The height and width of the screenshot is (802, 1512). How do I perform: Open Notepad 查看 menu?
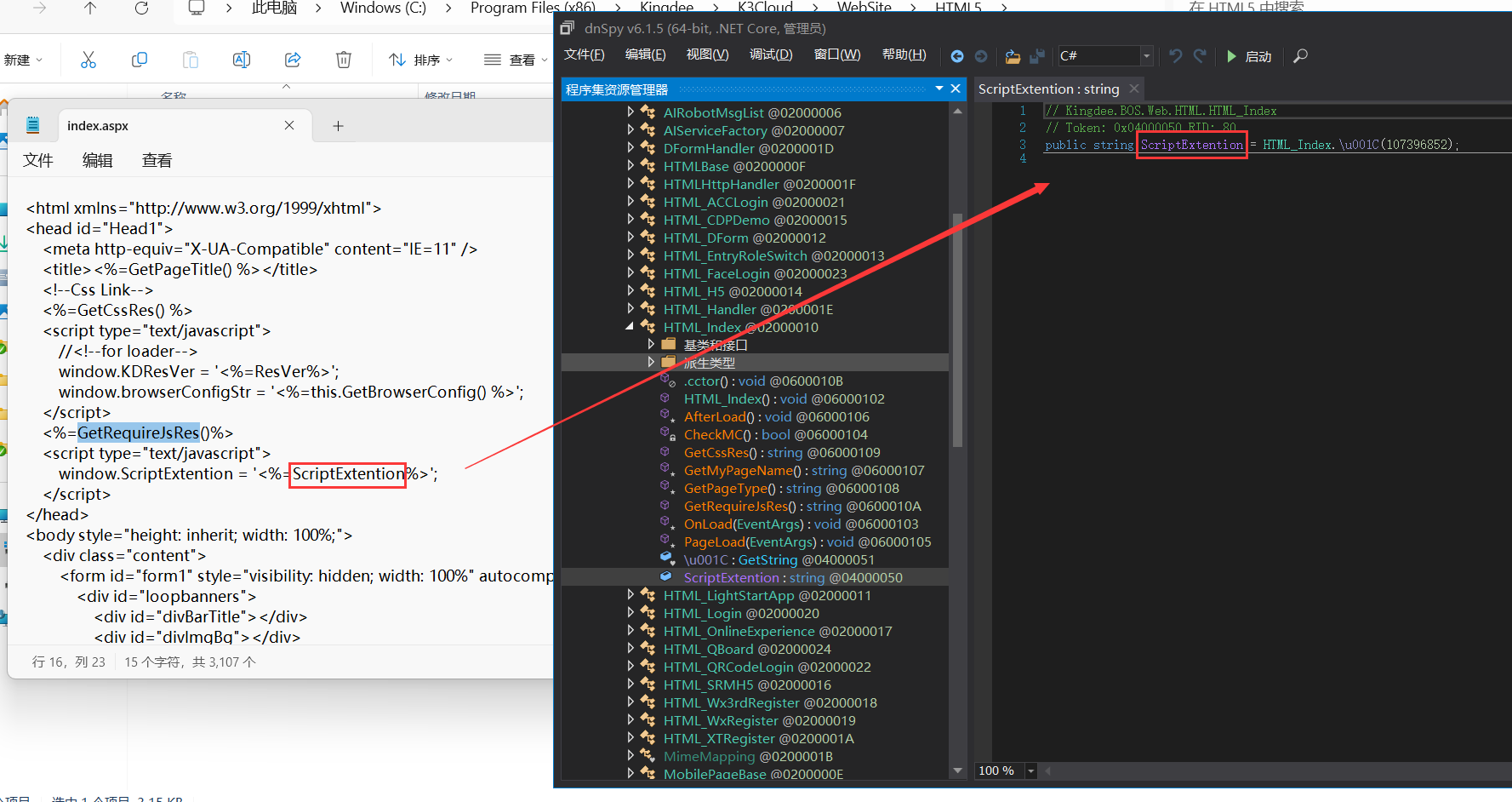pos(157,160)
